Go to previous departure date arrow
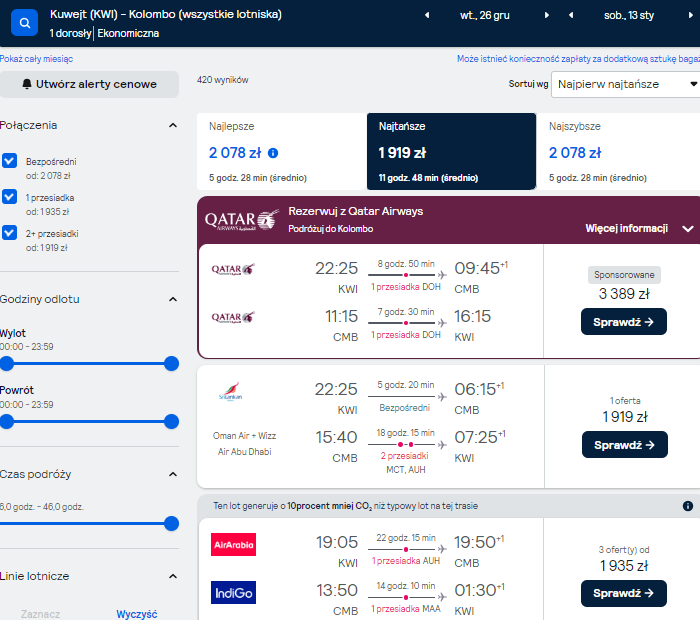This screenshot has height=620, width=700. 427,15
